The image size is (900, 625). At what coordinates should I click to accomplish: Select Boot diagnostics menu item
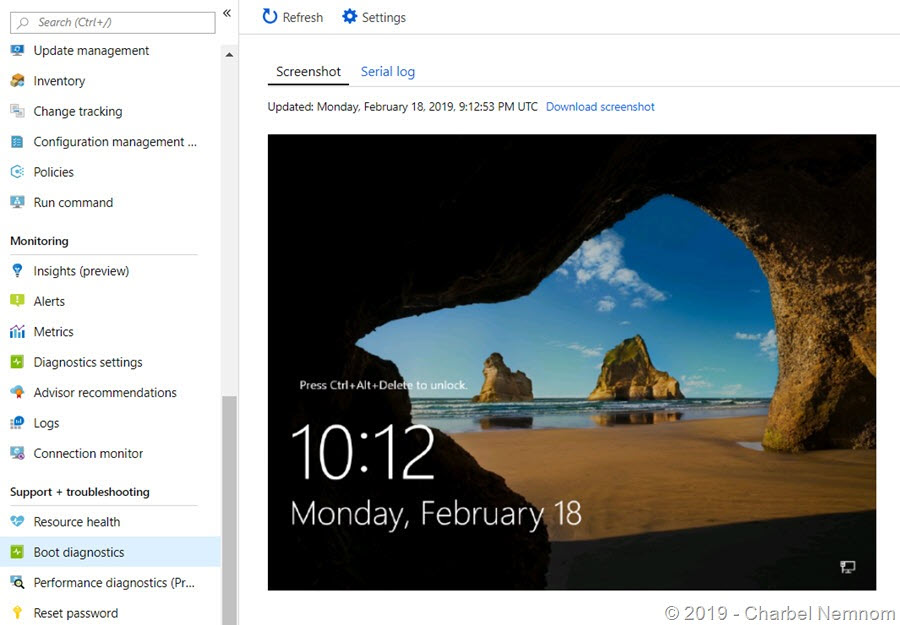click(x=110, y=552)
